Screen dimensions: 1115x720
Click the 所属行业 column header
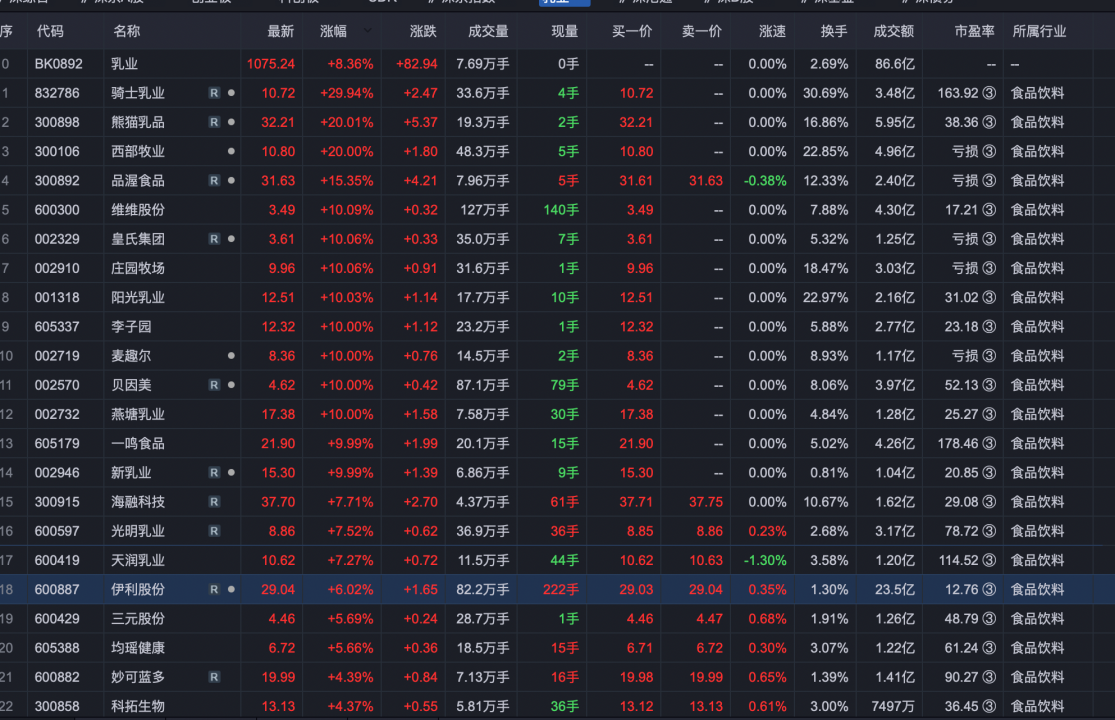pos(1039,32)
